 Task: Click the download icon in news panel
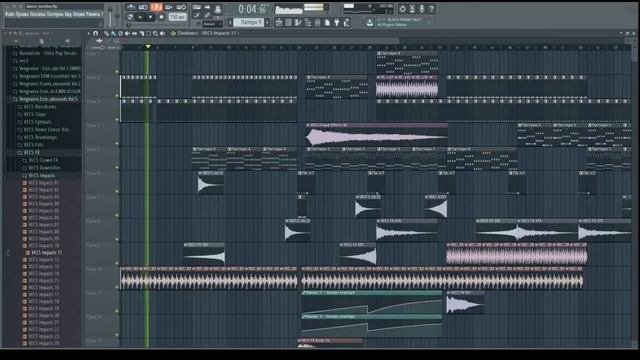coord(369,22)
